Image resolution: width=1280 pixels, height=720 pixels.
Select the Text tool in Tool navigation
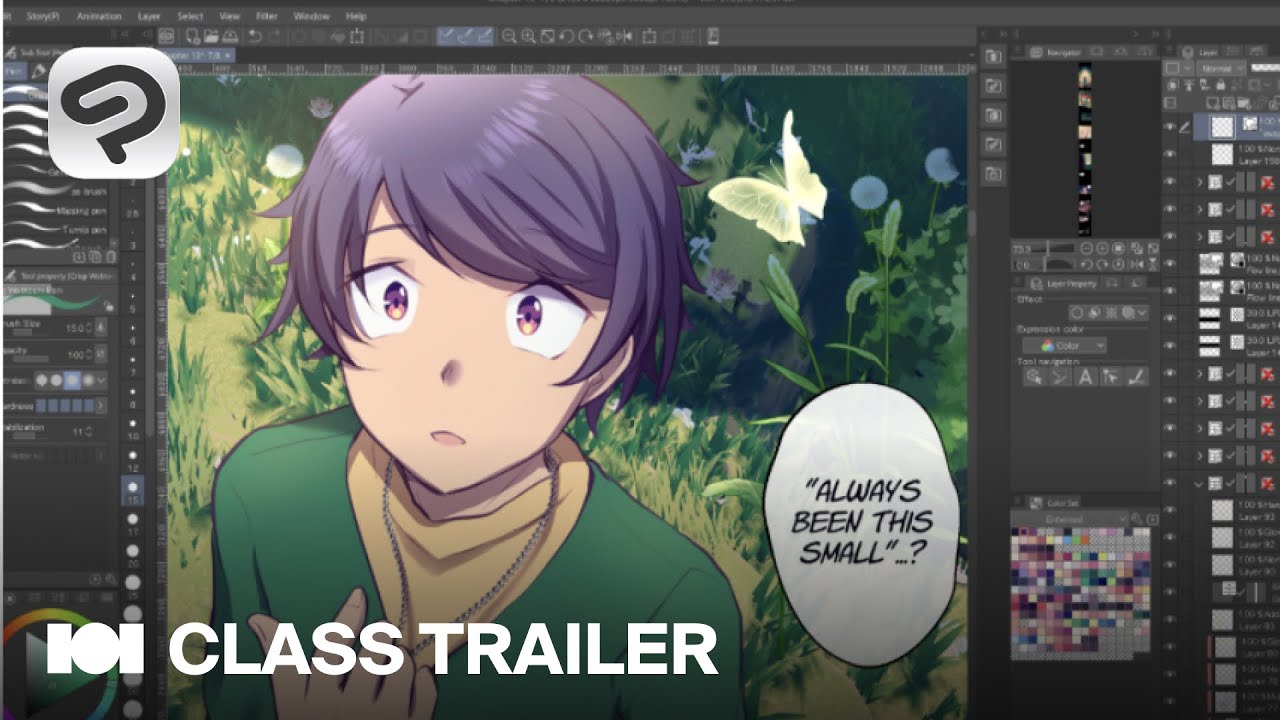(1085, 377)
